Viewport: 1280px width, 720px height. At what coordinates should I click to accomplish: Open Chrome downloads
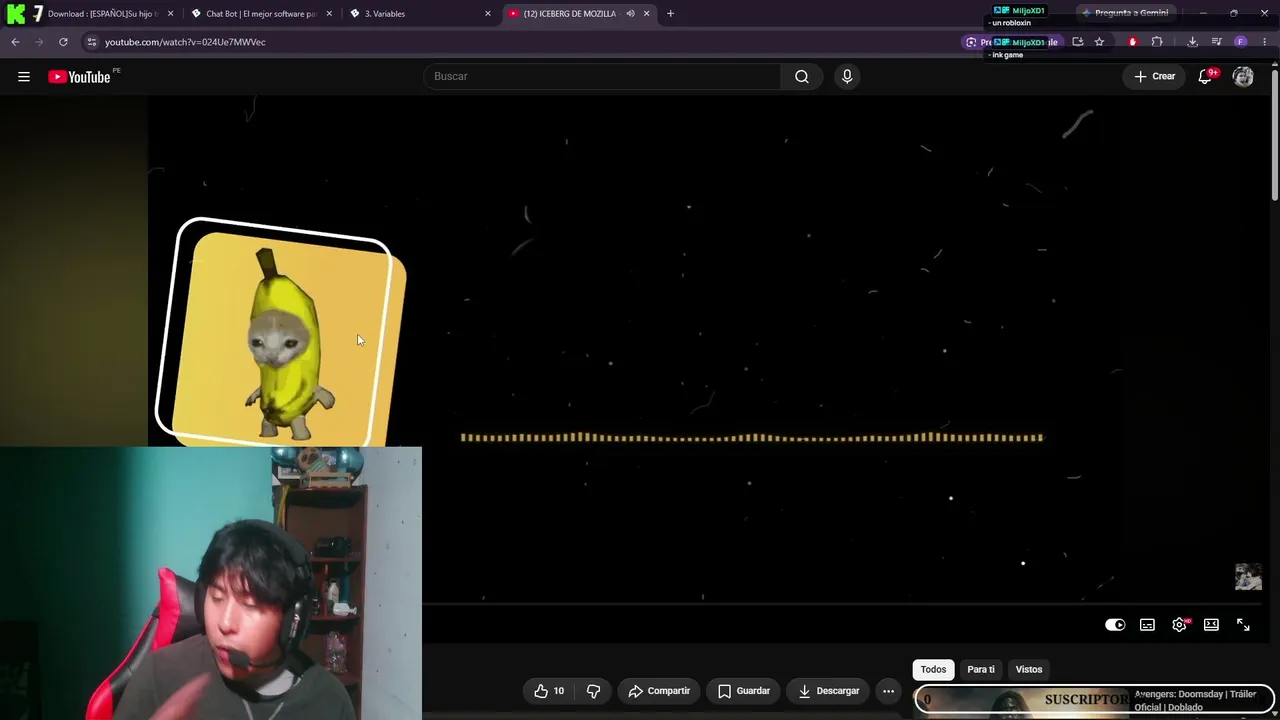[1192, 42]
